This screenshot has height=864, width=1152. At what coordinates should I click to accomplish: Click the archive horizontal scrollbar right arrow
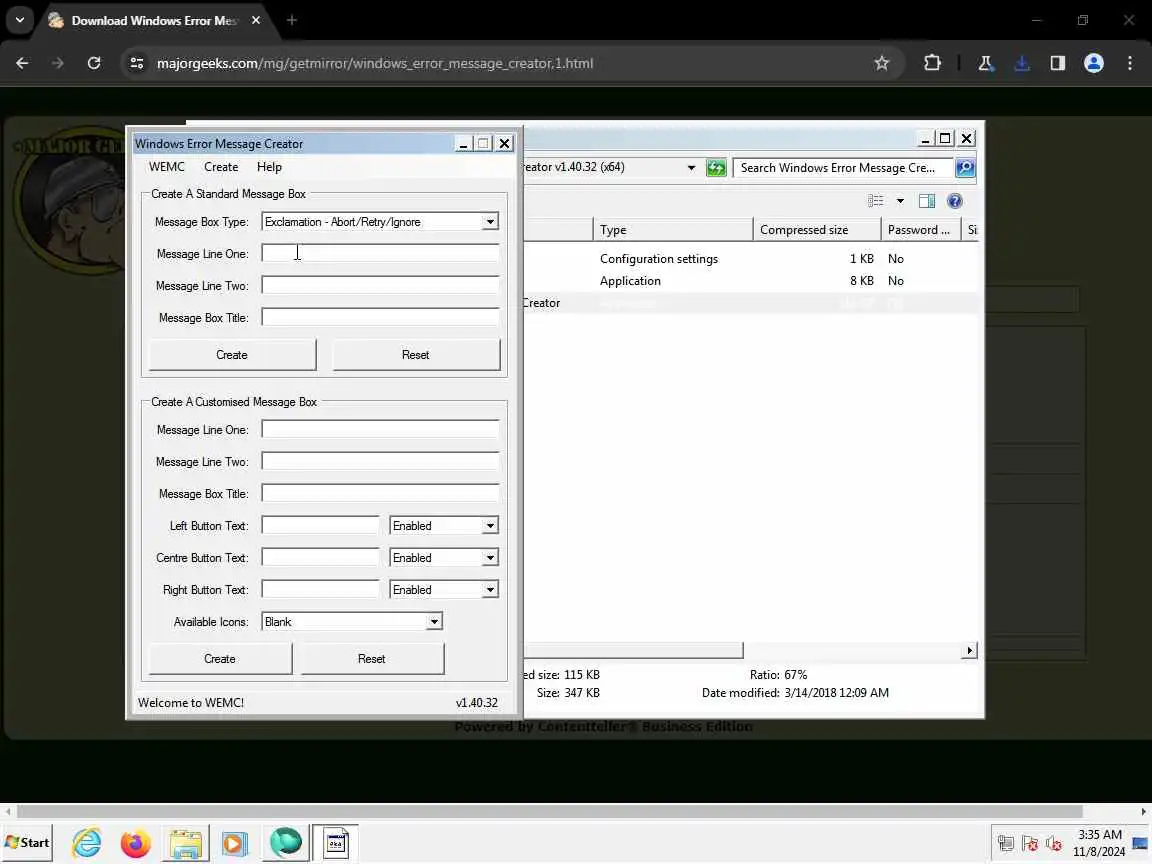tap(970, 650)
